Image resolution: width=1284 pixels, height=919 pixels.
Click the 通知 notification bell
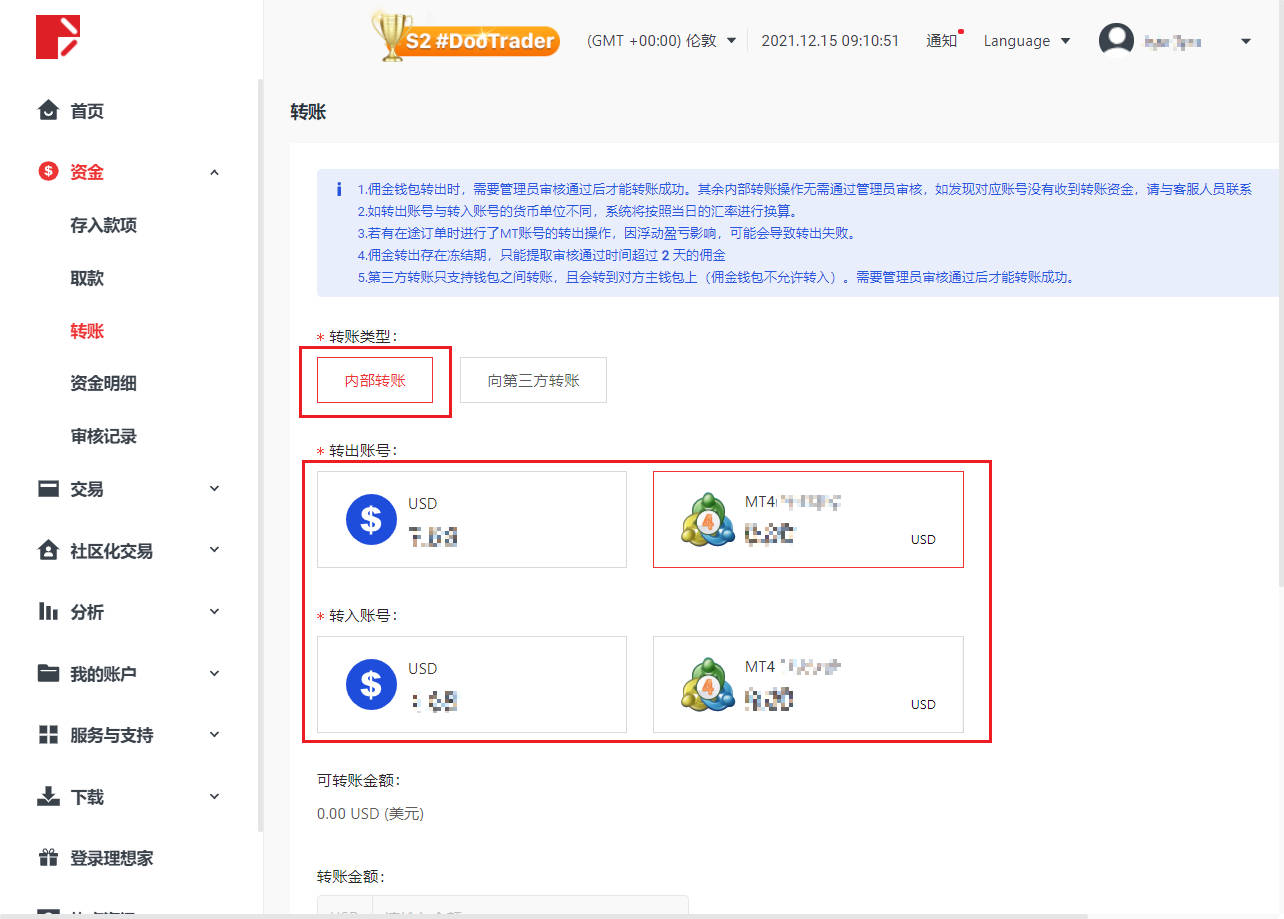click(941, 40)
